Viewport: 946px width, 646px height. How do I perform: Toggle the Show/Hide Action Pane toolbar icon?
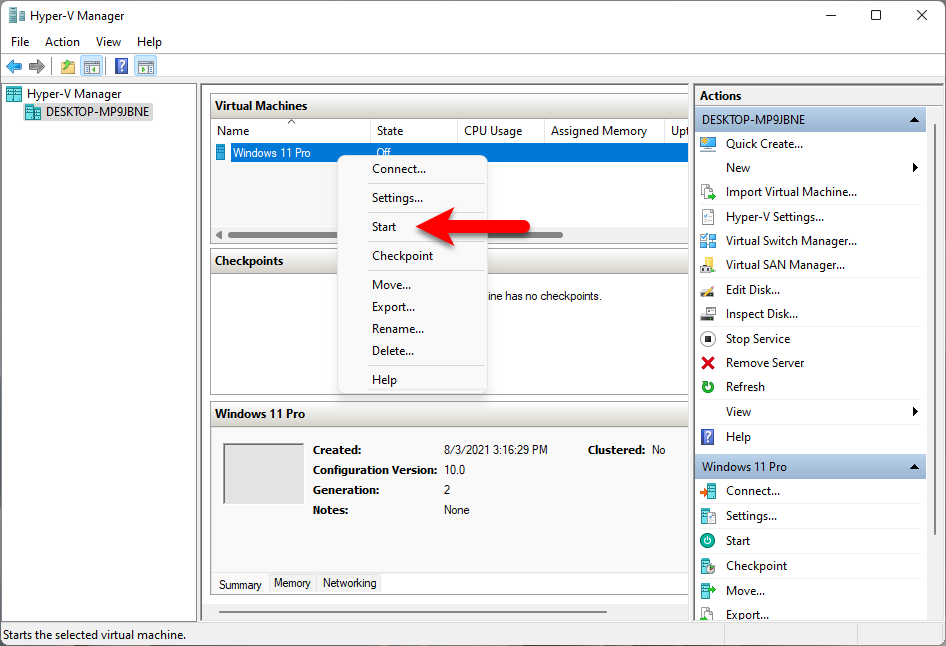pyautogui.click(x=145, y=66)
